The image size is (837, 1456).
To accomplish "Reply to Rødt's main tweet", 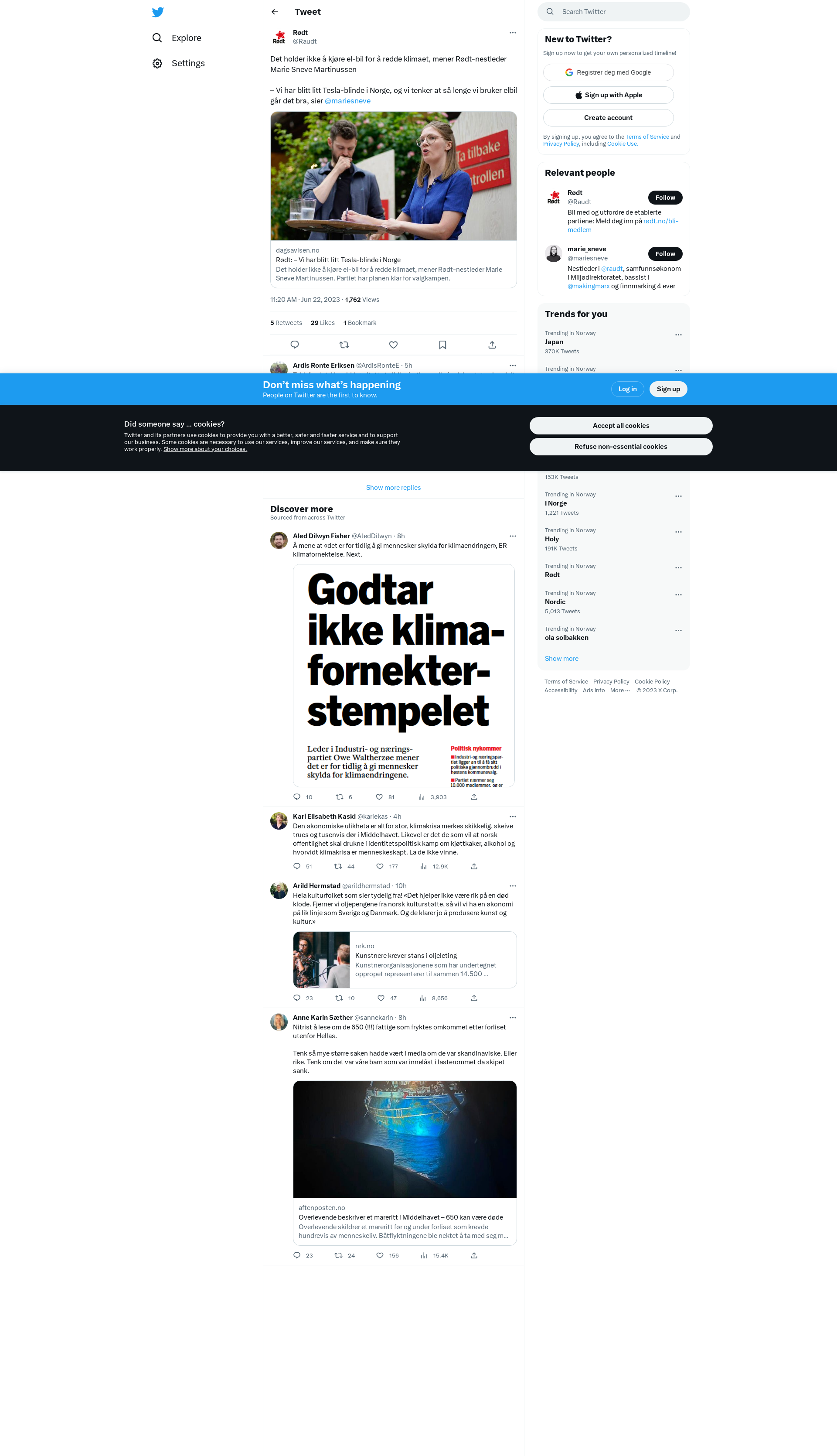I will click(295, 345).
